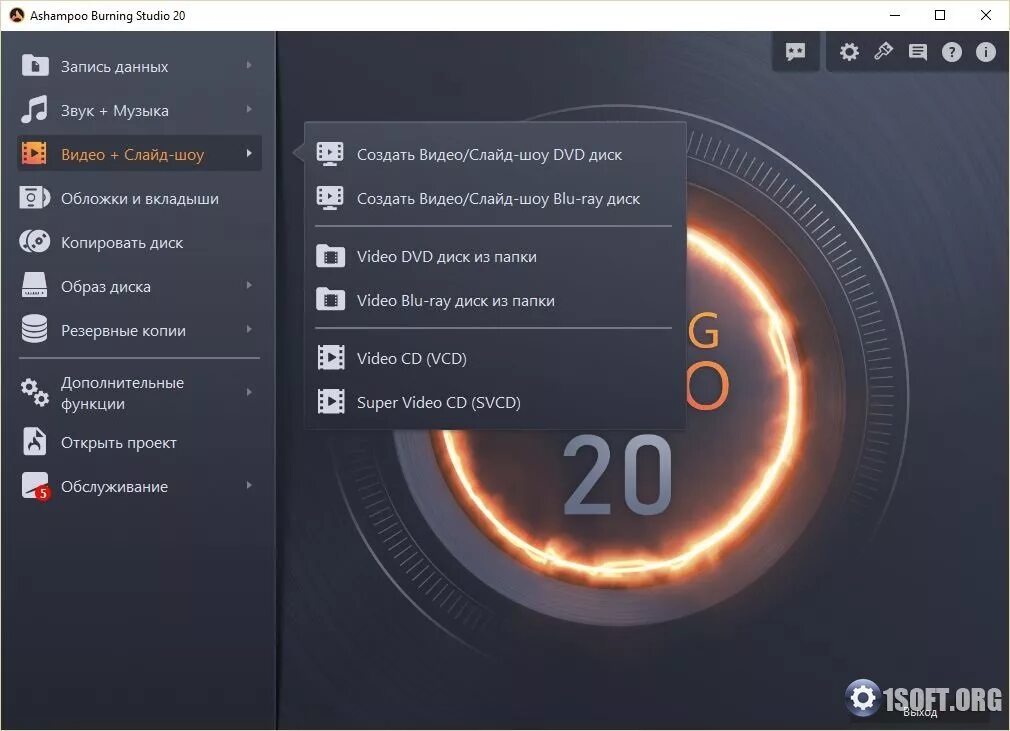Click the Копировать диск label

122,243
